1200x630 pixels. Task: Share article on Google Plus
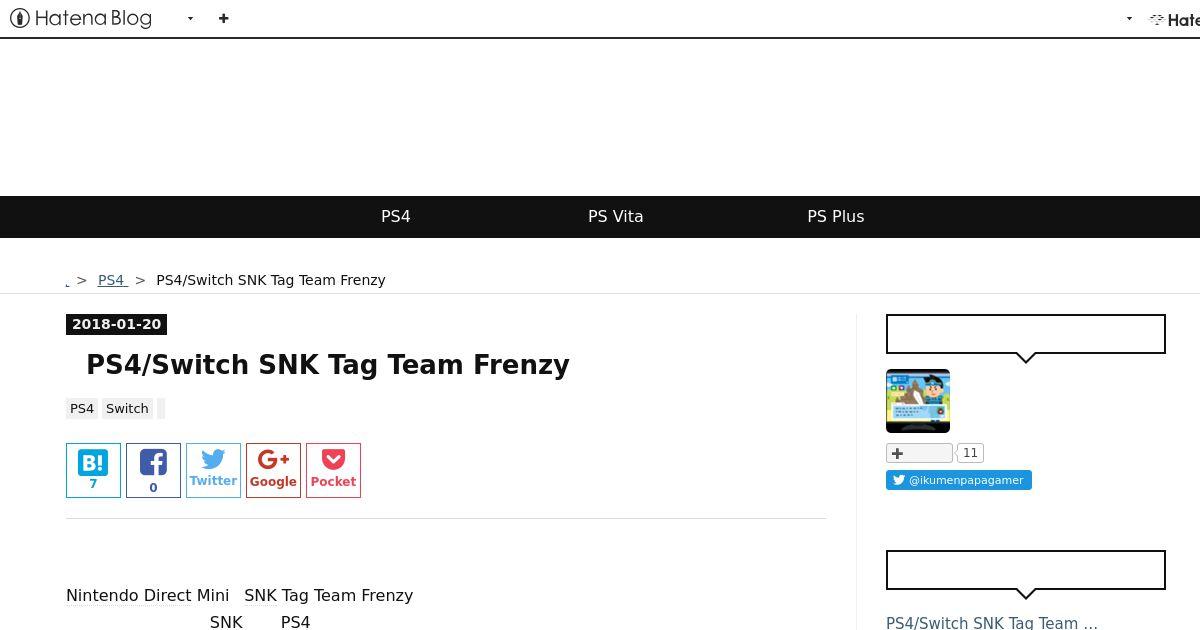point(273,470)
